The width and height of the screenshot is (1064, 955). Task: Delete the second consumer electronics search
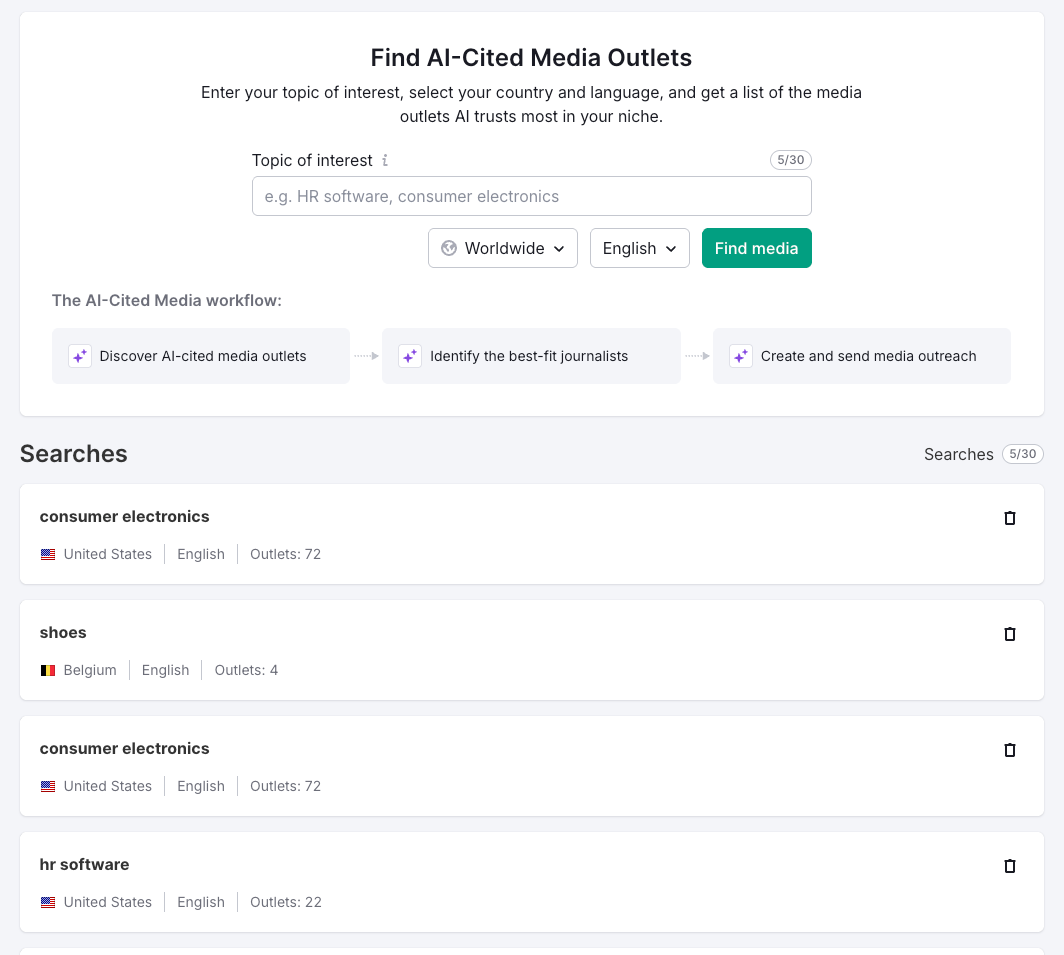click(x=1009, y=750)
